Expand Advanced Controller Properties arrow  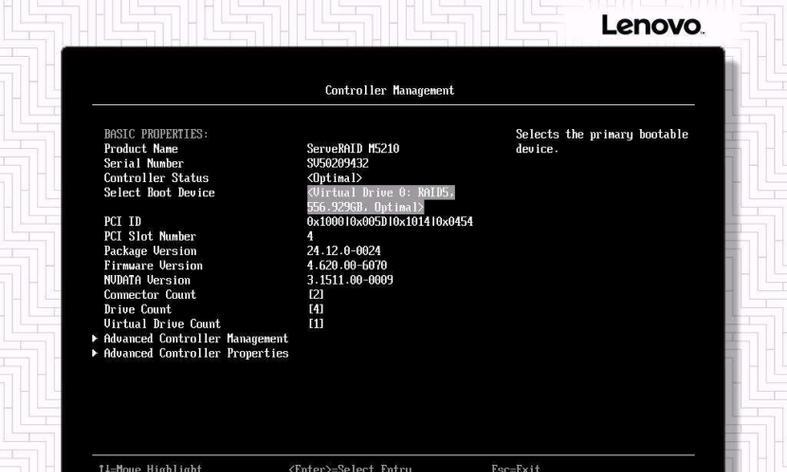[x=94, y=353]
